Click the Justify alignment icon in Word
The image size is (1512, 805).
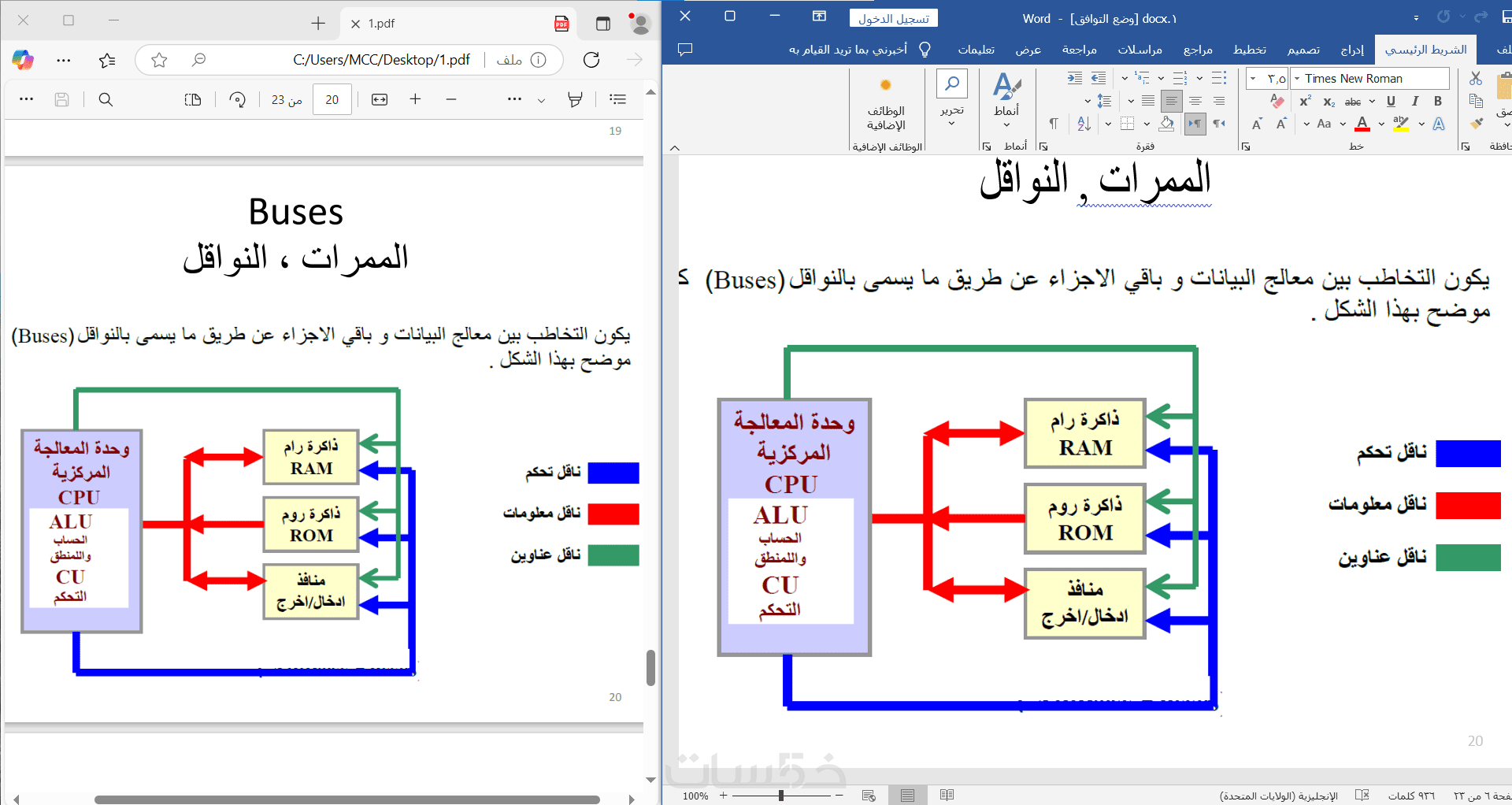[x=1148, y=101]
